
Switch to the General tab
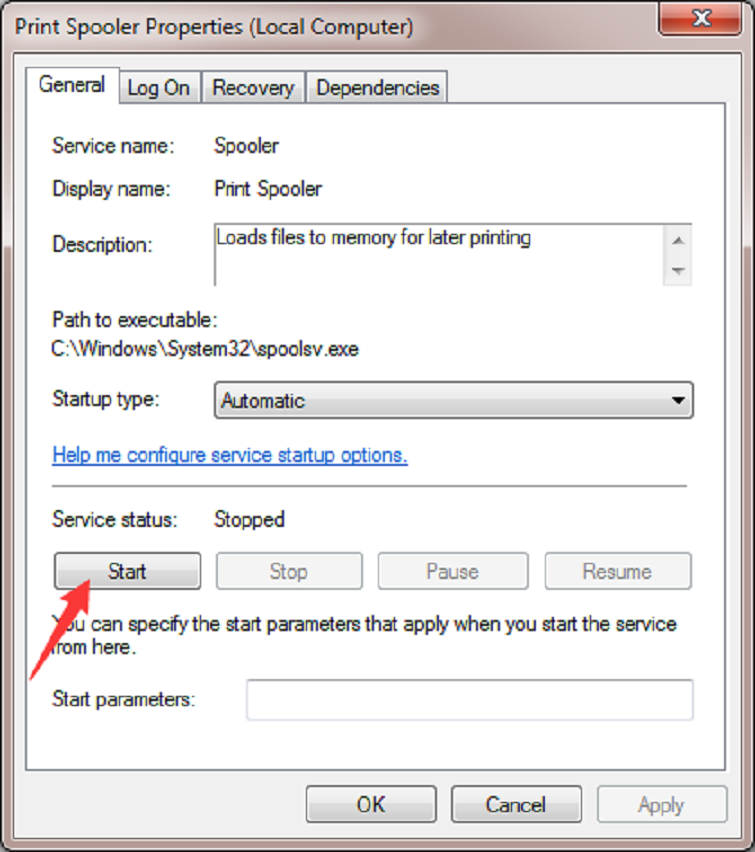[x=72, y=86]
